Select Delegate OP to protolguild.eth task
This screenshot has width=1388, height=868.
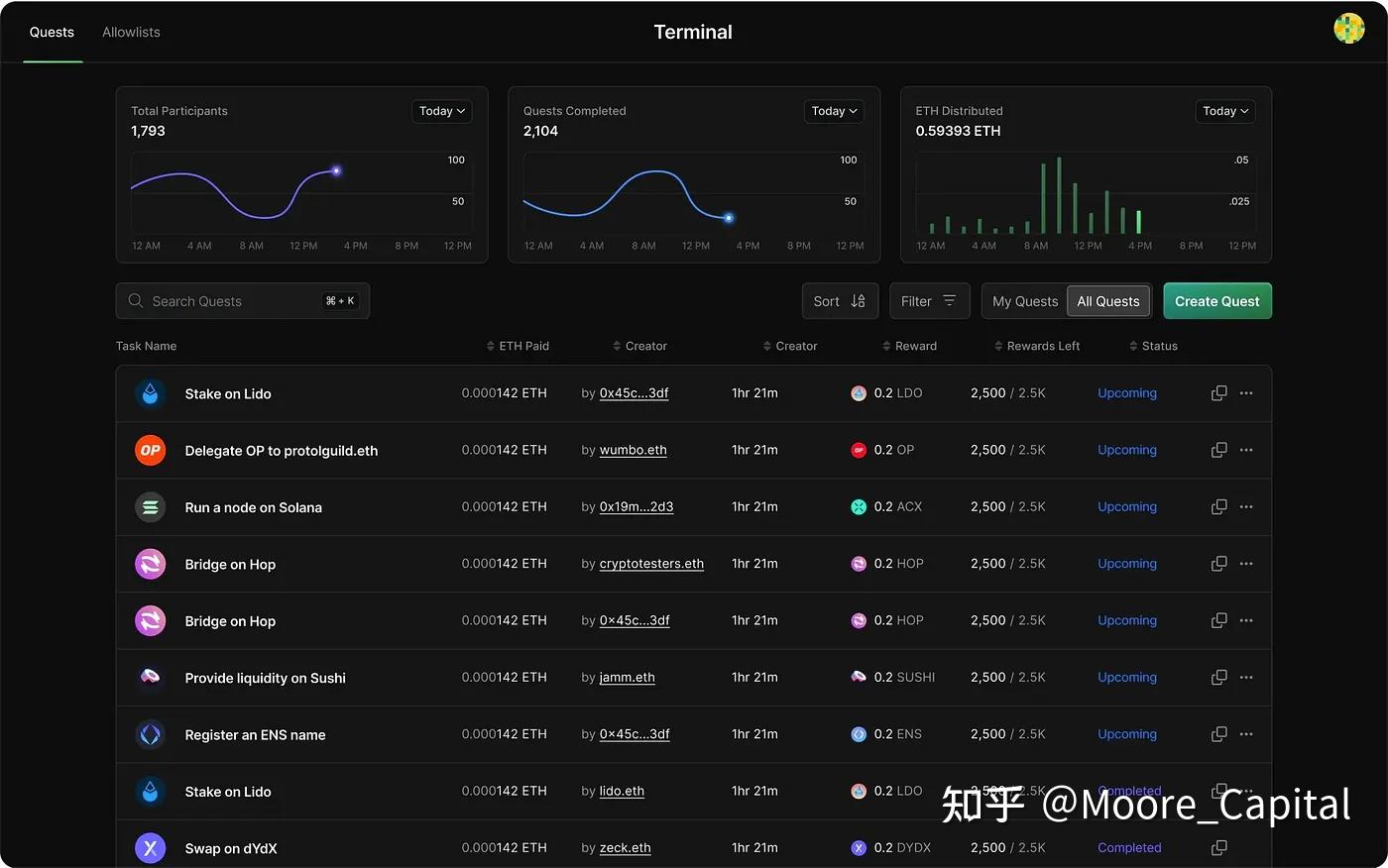(x=282, y=451)
